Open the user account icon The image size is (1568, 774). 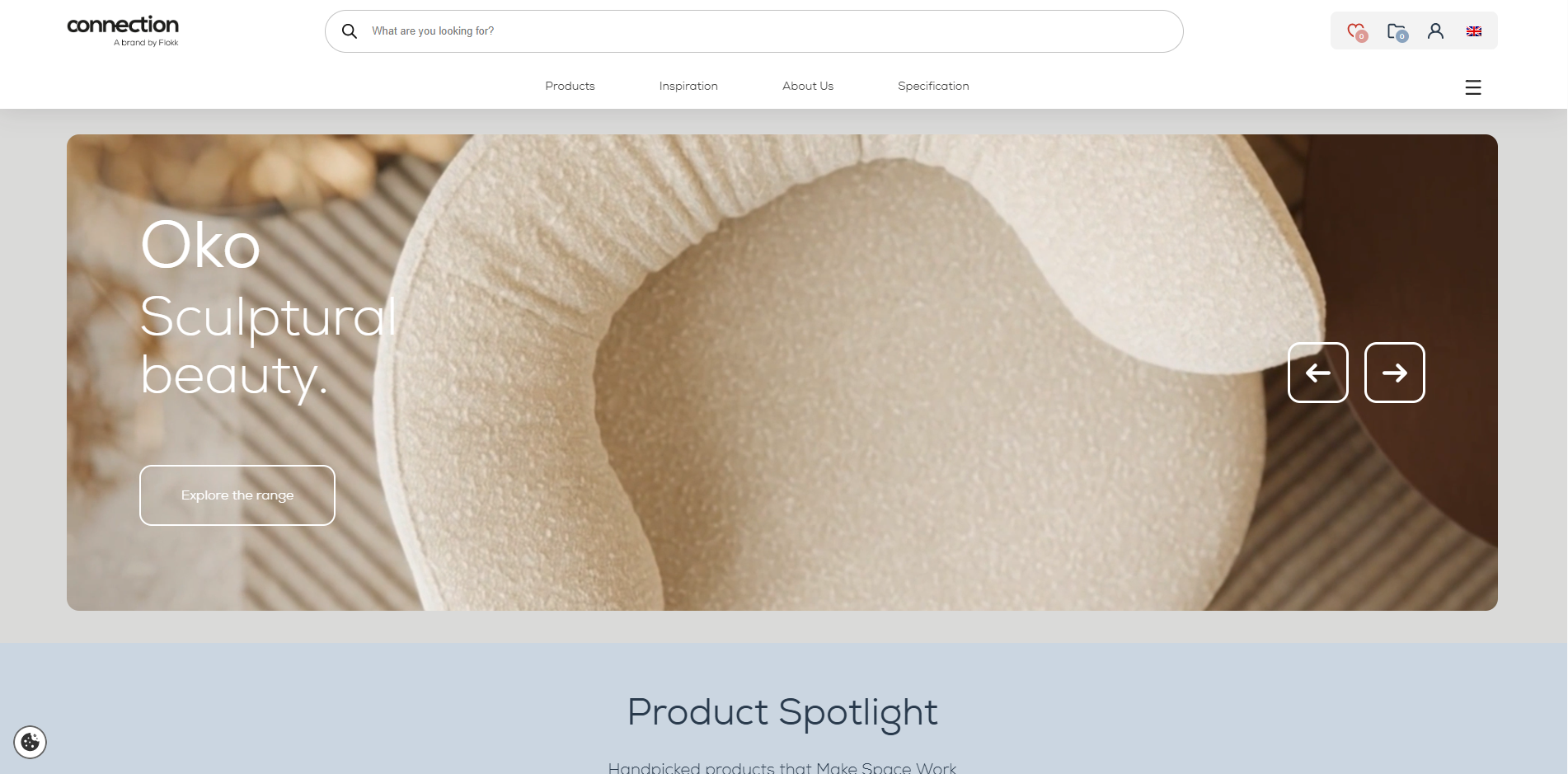click(1435, 30)
